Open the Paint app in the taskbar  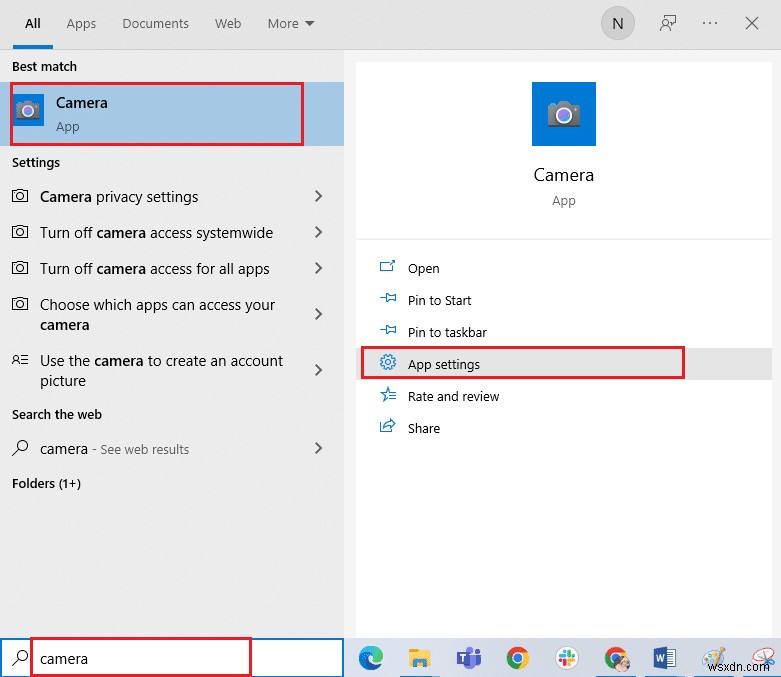tap(713, 658)
